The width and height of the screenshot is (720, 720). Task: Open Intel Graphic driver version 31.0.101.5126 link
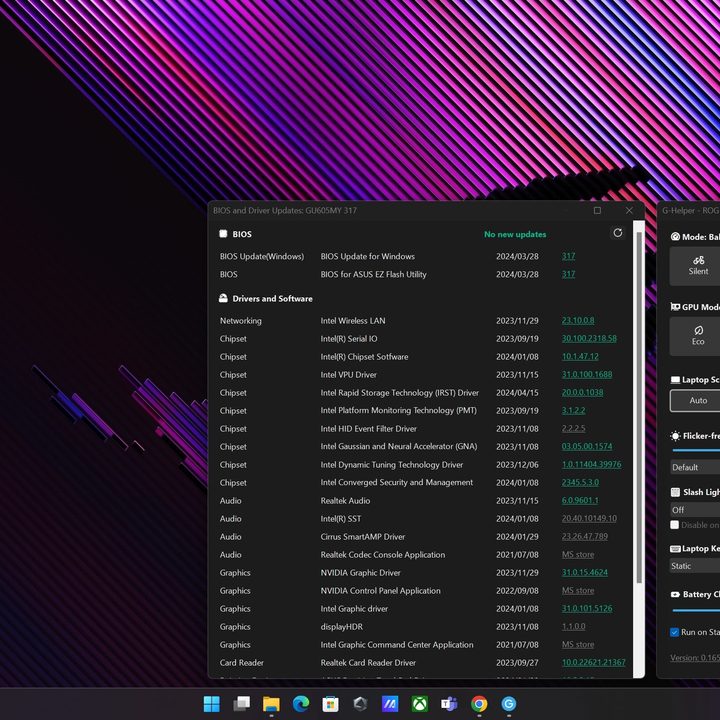(587, 608)
